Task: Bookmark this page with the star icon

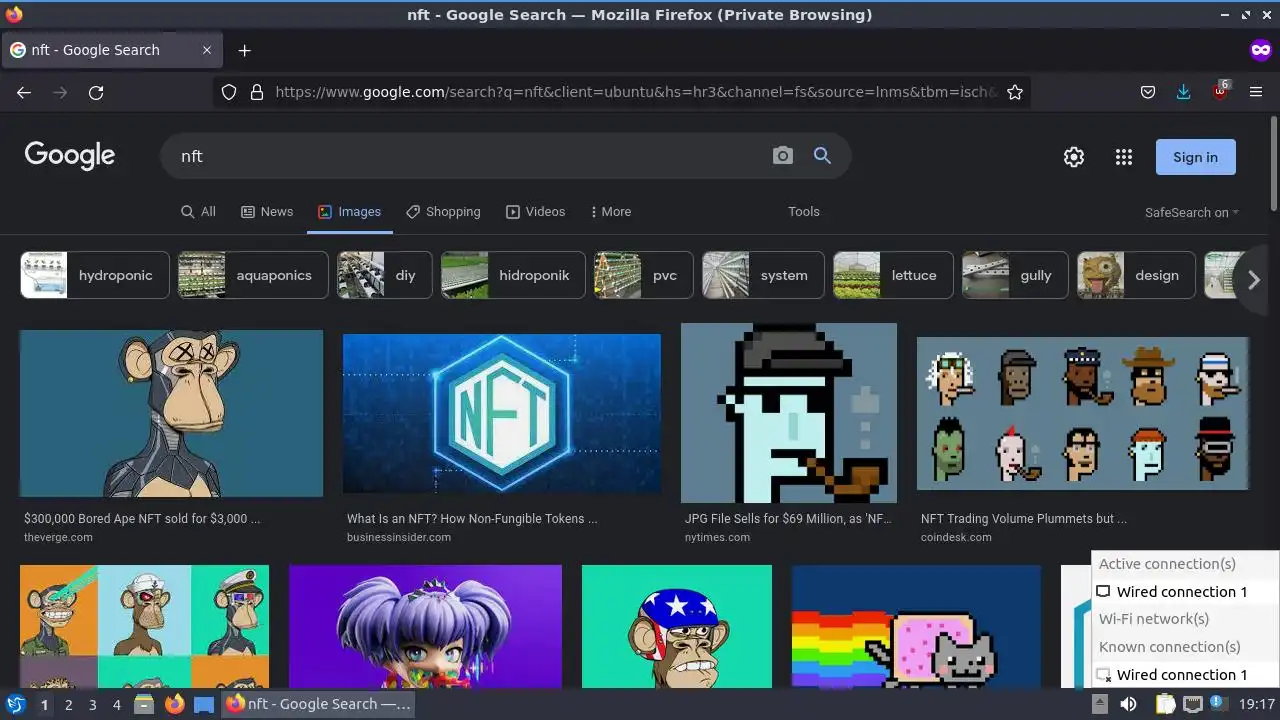Action: click(1015, 92)
